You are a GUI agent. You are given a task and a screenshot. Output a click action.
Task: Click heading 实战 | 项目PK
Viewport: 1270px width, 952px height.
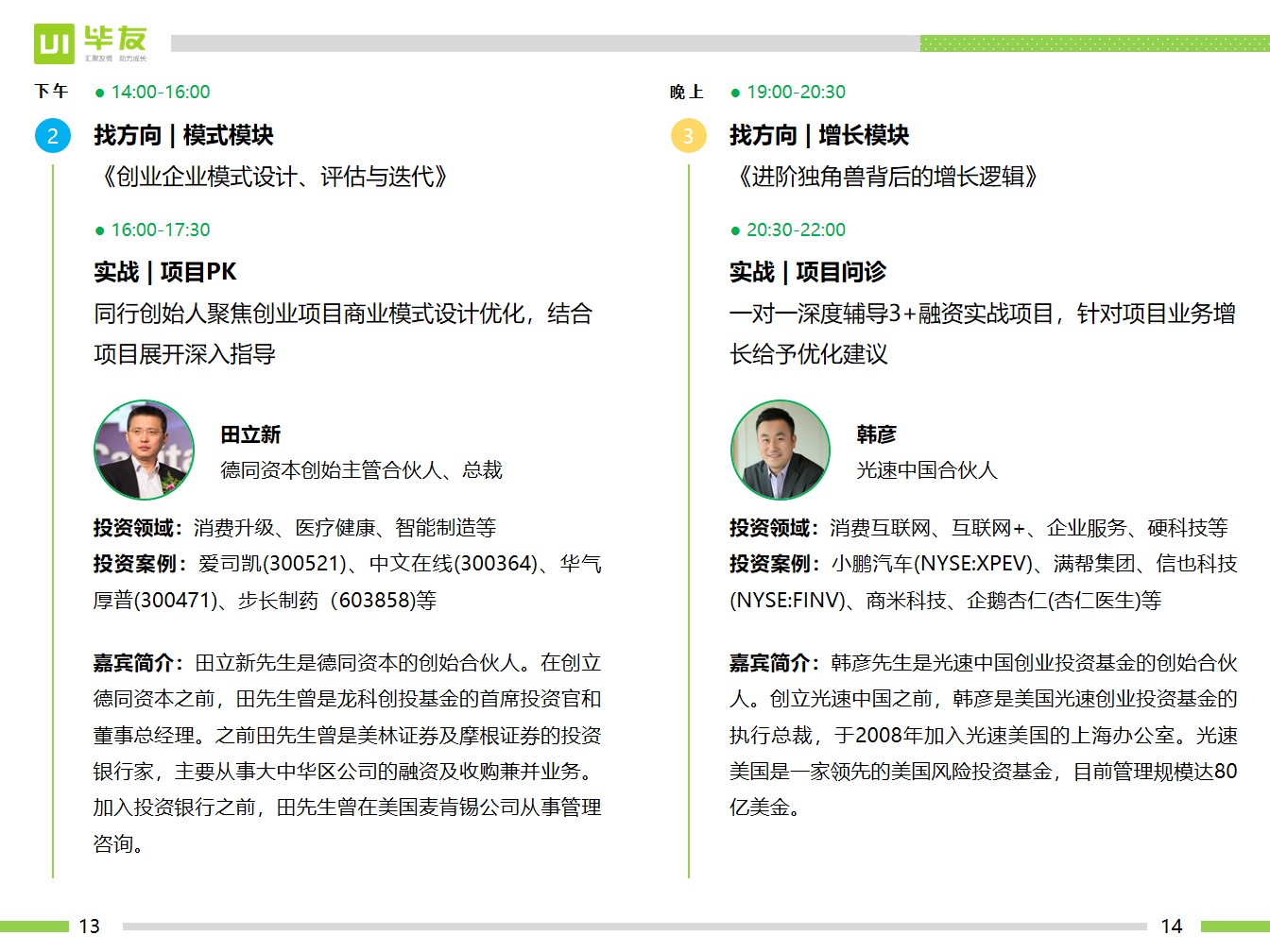(165, 272)
